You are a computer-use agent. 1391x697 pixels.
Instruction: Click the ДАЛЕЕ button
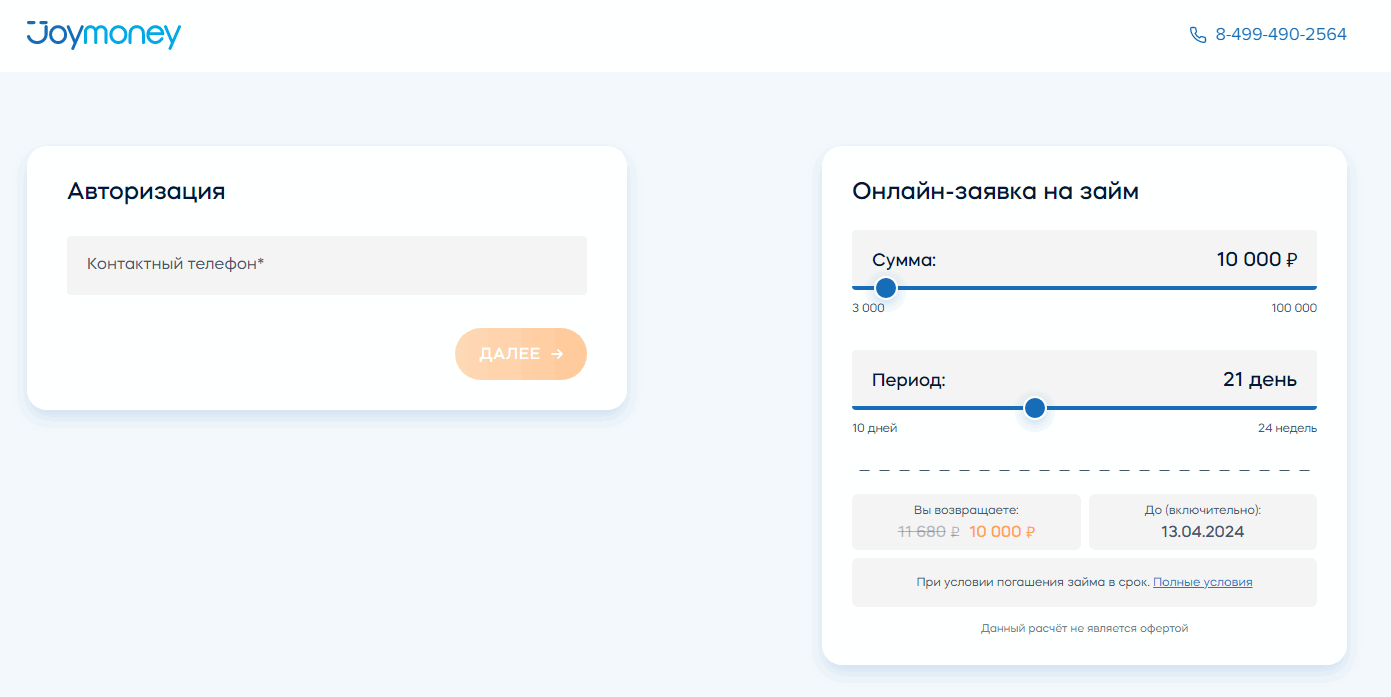coord(521,354)
